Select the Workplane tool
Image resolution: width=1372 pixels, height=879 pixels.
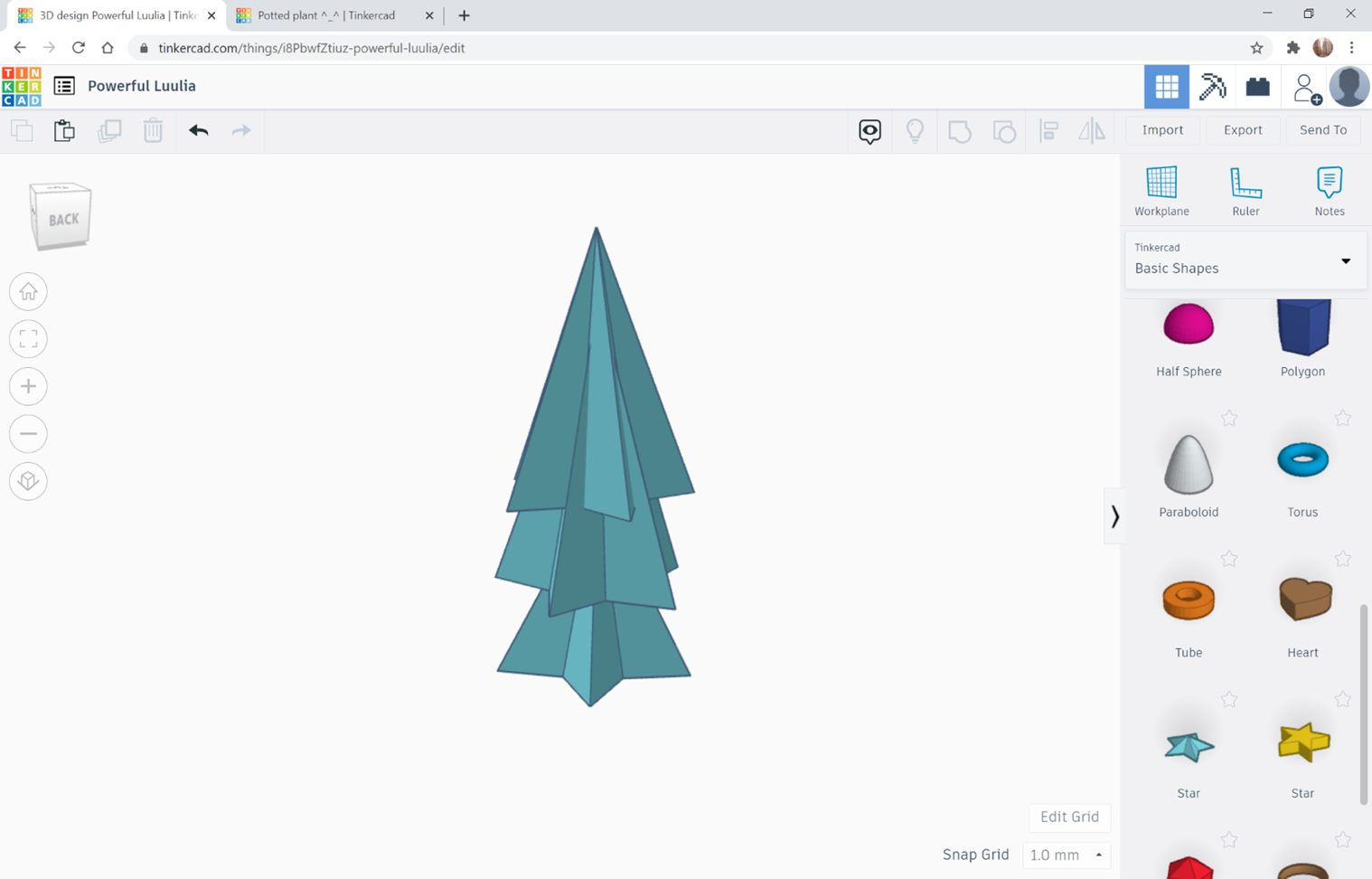click(1161, 191)
